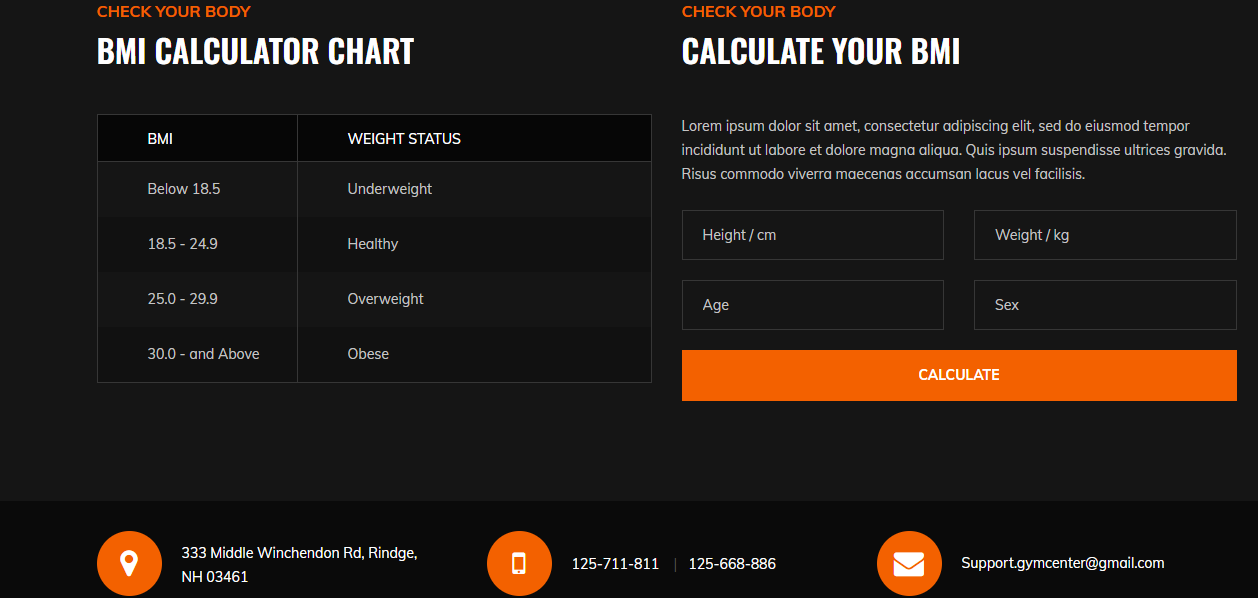Viewport: 1258px width, 598px height.
Task: Click the phone number 125-668-886
Action: pos(732,564)
